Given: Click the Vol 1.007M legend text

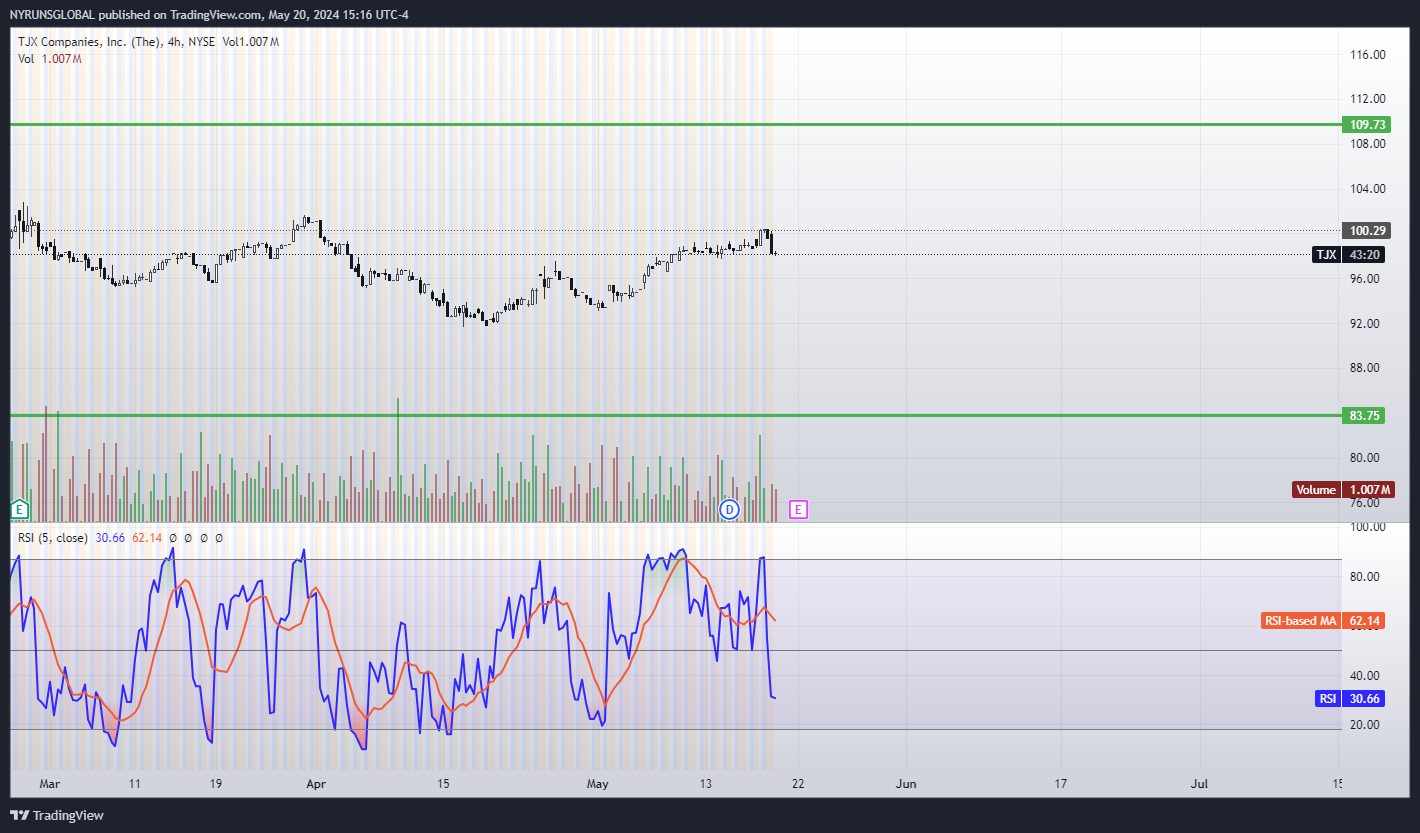Looking at the screenshot, I should [x=49, y=59].
